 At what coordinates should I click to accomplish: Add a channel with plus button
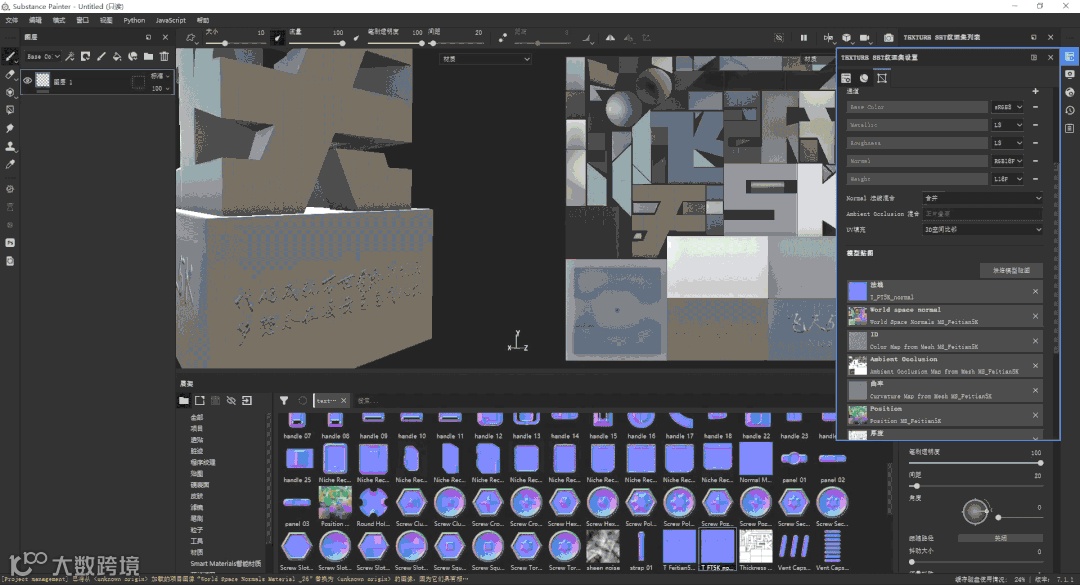[1035, 91]
